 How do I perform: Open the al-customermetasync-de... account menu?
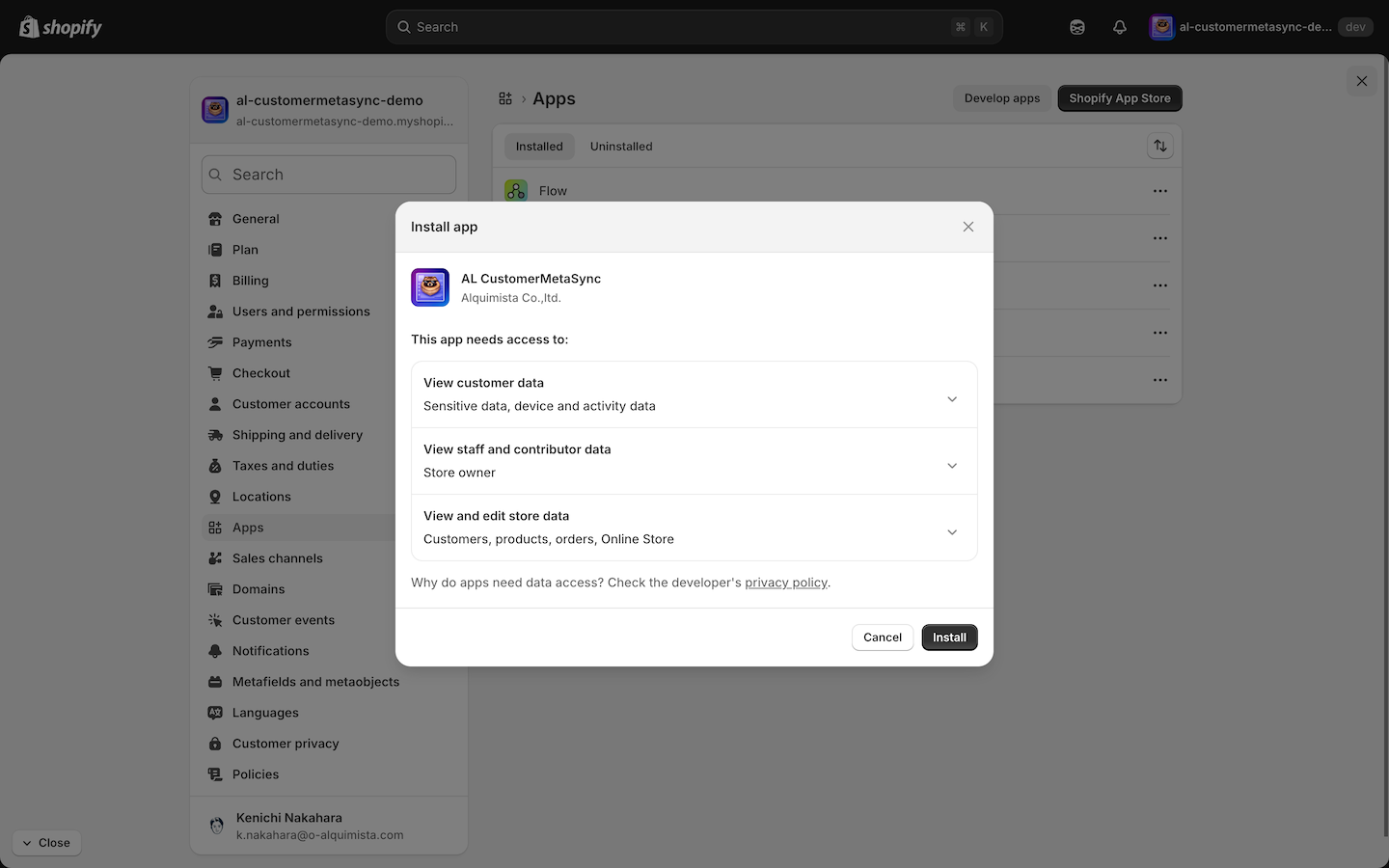coord(1261,27)
